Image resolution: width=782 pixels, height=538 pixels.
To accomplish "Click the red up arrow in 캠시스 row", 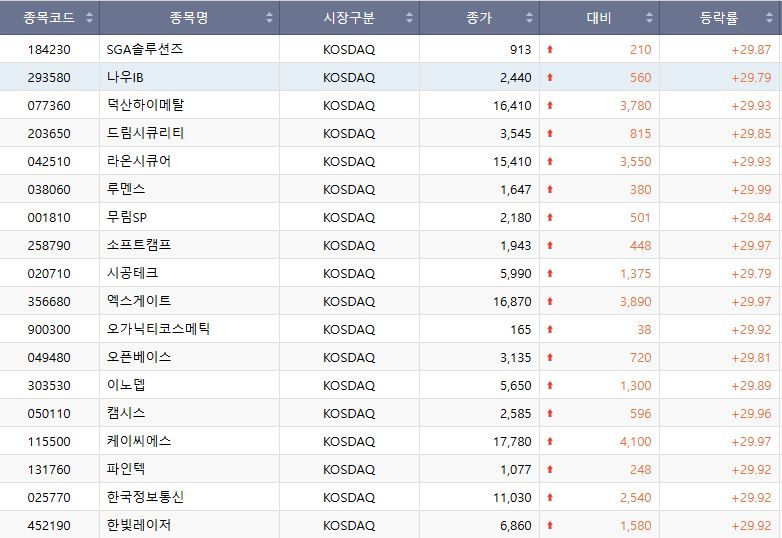I will [x=550, y=413].
